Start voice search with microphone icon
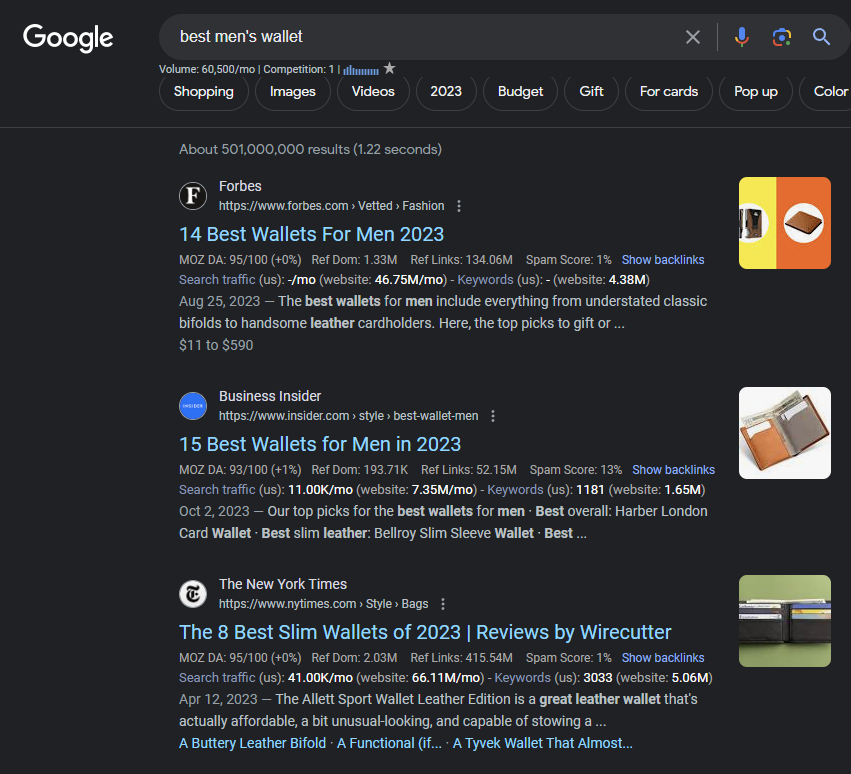 [x=741, y=37]
